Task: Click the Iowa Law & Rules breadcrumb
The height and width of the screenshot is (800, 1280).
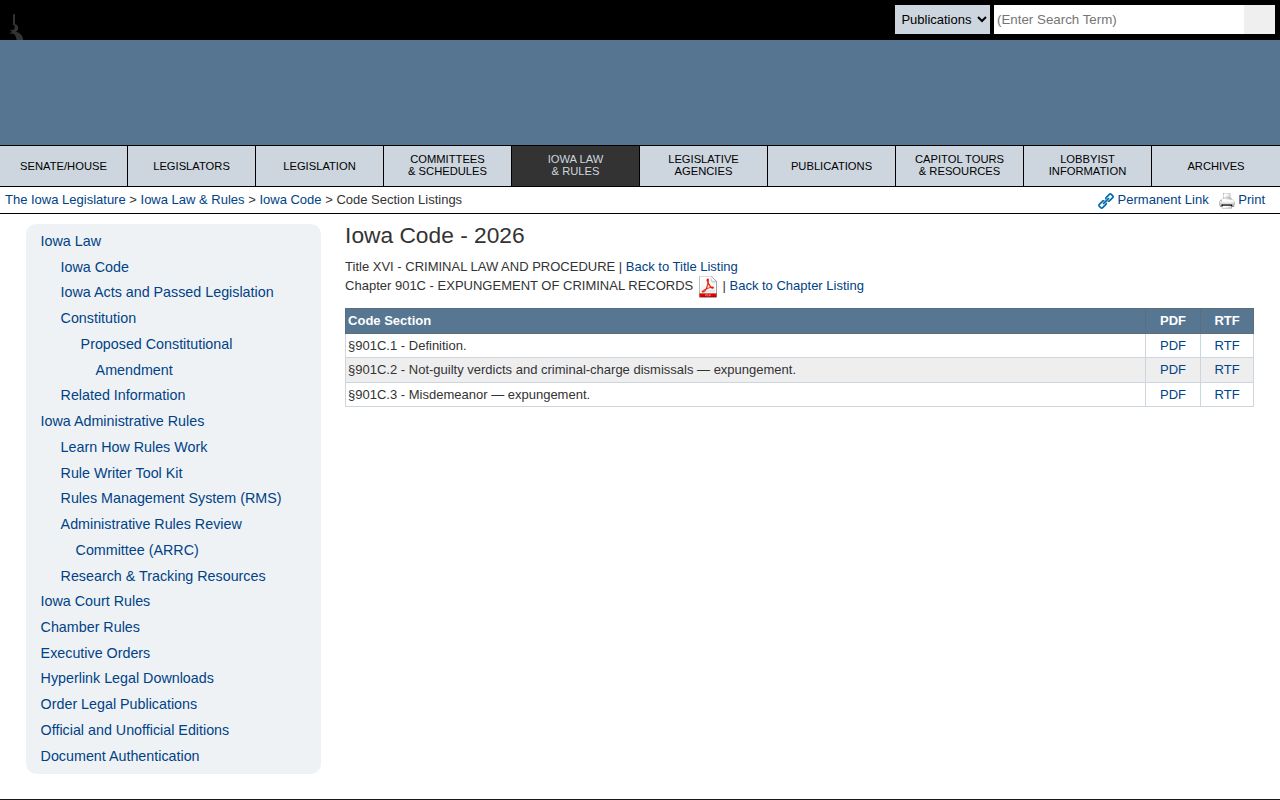Action: click(x=192, y=200)
